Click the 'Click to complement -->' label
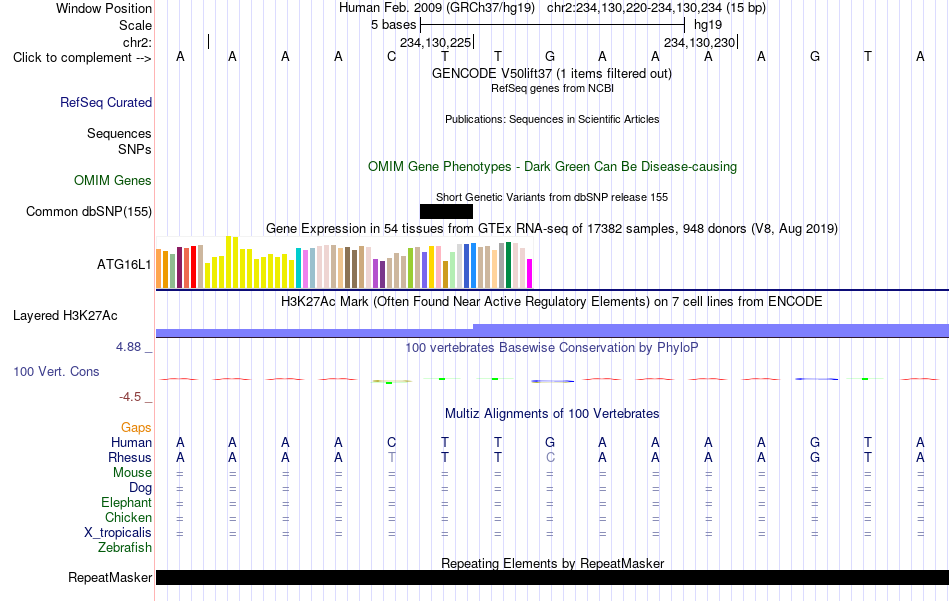The image size is (950, 601). click(82, 58)
